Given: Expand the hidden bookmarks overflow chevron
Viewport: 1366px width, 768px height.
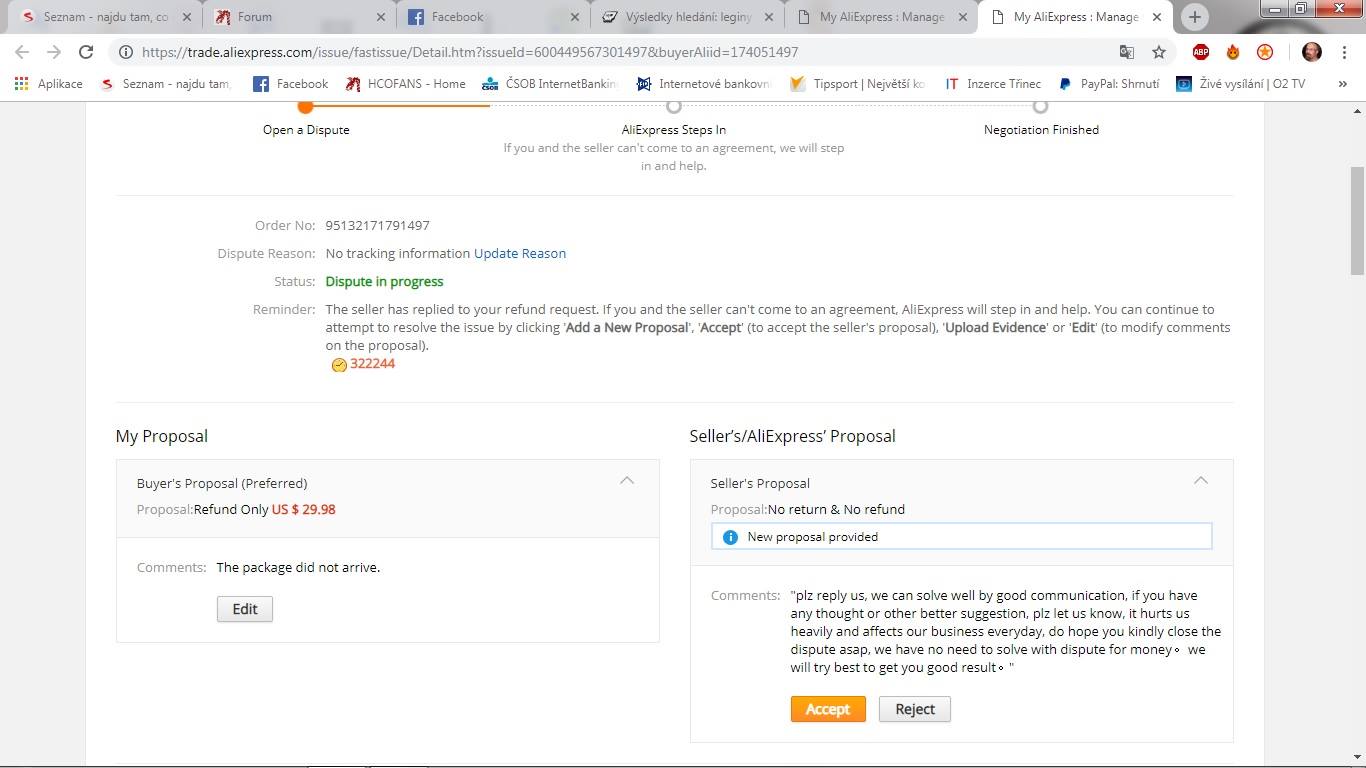Looking at the screenshot, I should tap(1342, 84).
